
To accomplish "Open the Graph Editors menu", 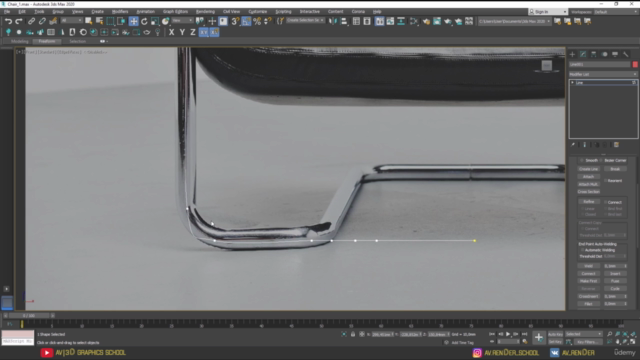I will [x=176, y=12].
